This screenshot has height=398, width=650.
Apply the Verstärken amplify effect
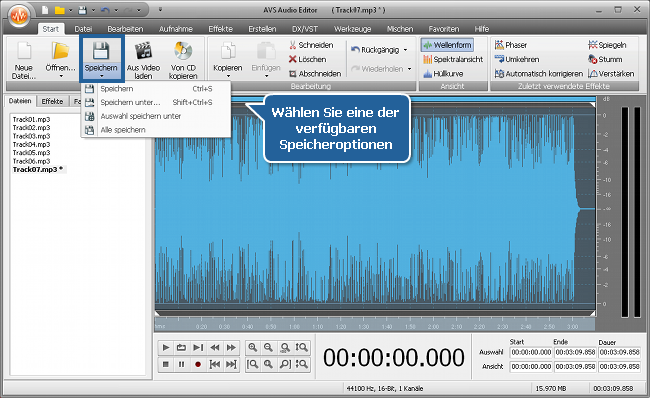[611, 74]
